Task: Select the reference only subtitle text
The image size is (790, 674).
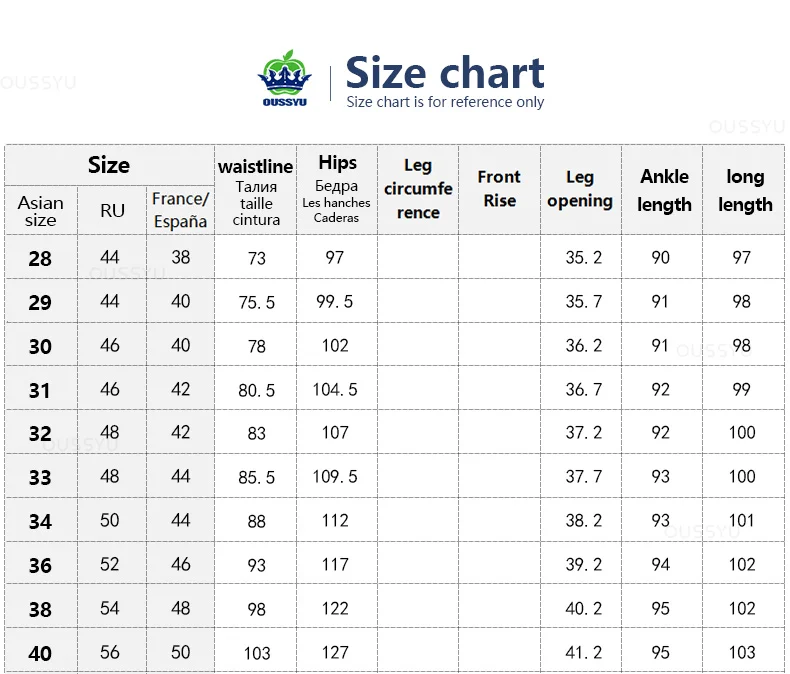Action: point(445,102)
